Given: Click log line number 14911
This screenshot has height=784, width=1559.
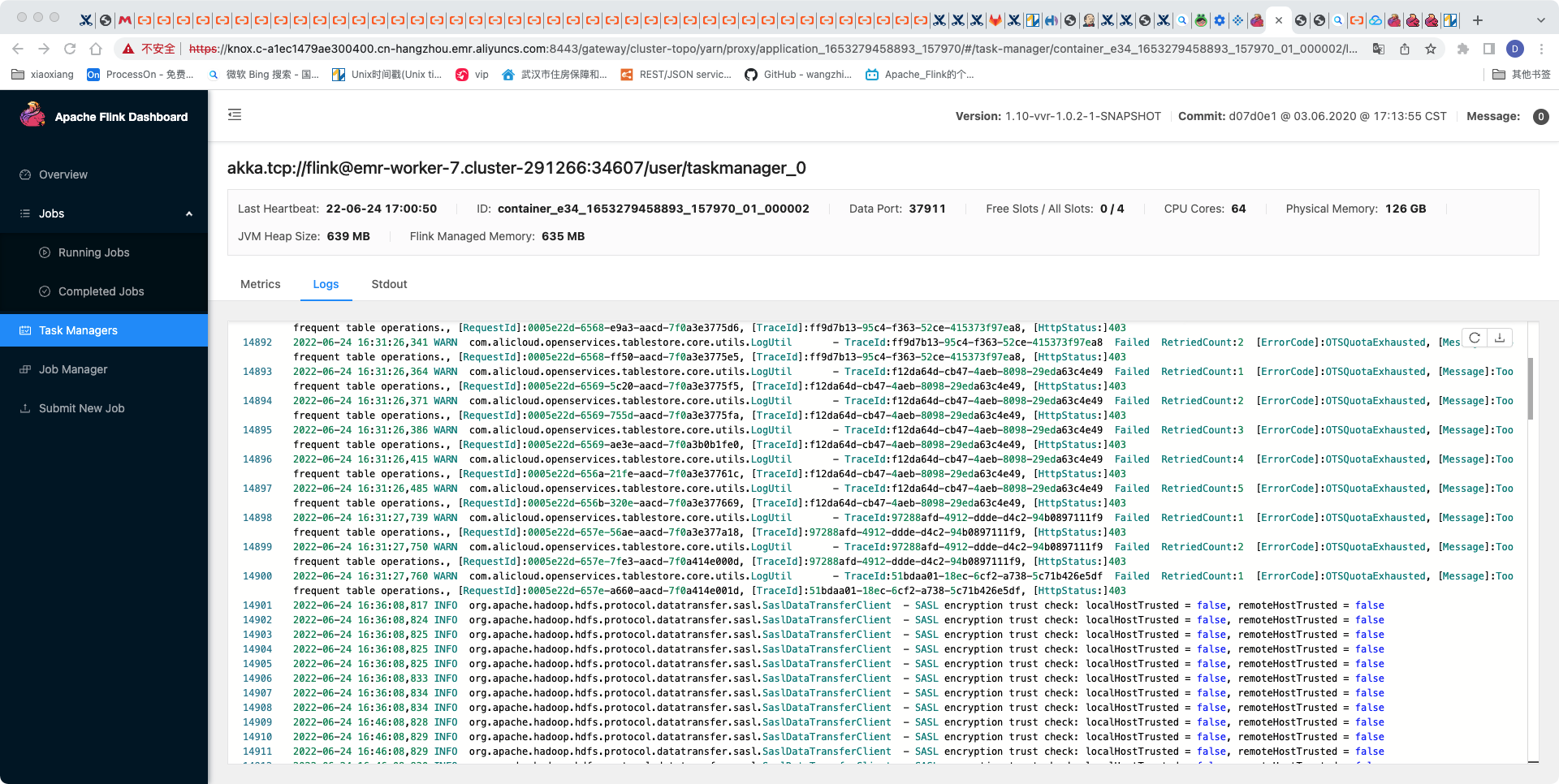Looking at the screenshot, I should (x=257, y=752).
